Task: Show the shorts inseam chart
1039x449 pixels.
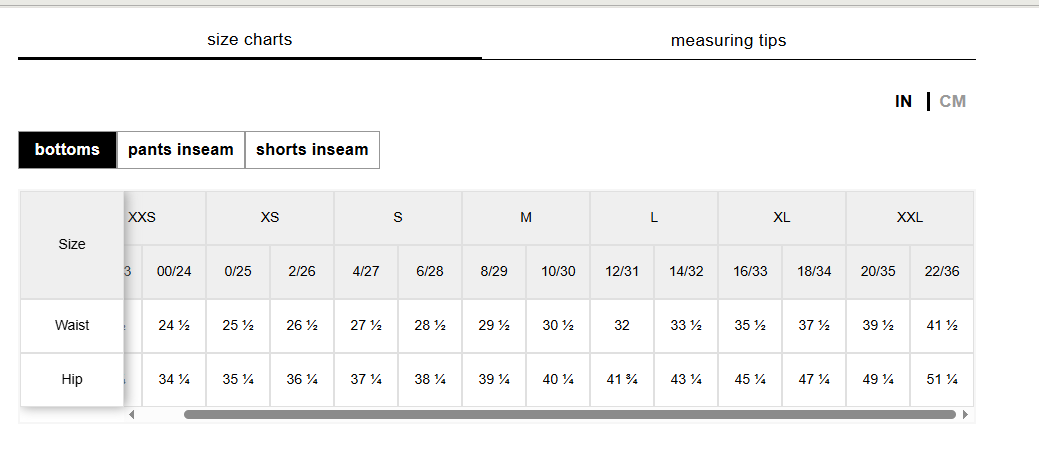Action: point(312,150)
